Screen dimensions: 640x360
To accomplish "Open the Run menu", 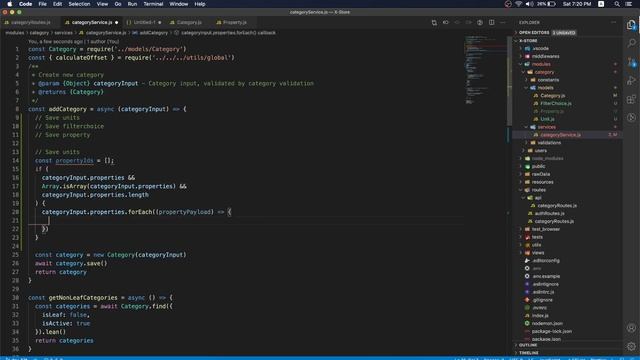I will 132,4.
